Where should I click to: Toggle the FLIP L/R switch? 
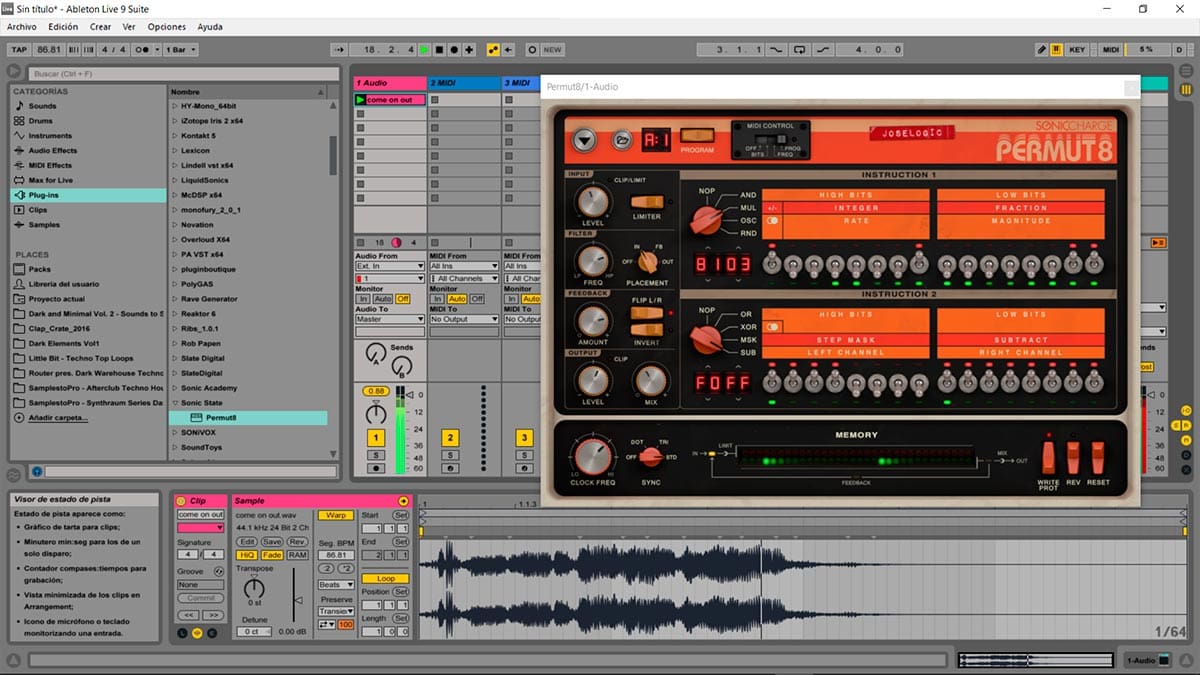(647, 313)
